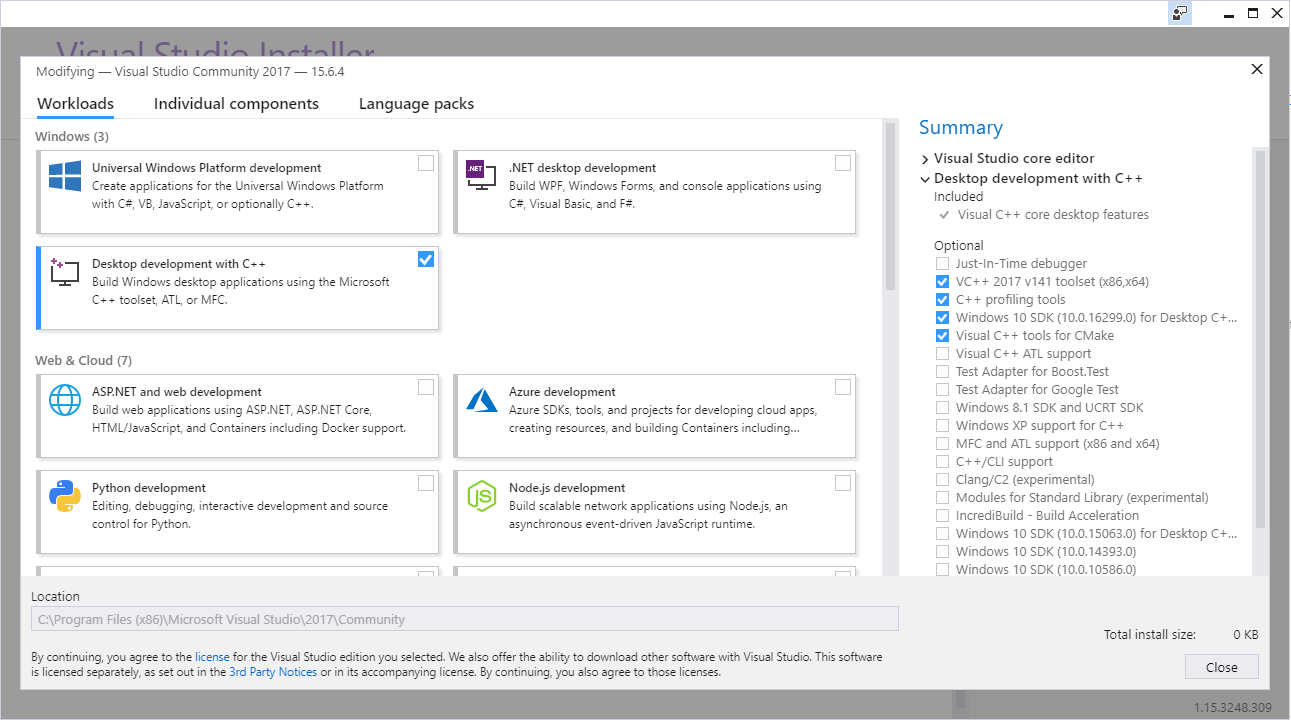This screenshot has height=720, width=1291.
Task: Click the Close button
Action: coord(1221,667)
